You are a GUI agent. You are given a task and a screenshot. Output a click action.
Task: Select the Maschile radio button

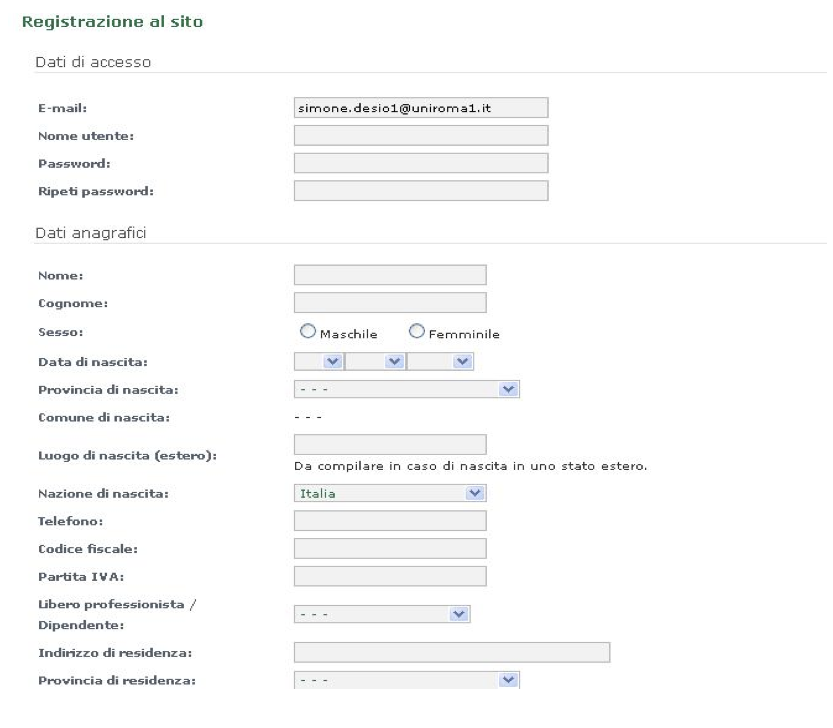click(308, 331)
